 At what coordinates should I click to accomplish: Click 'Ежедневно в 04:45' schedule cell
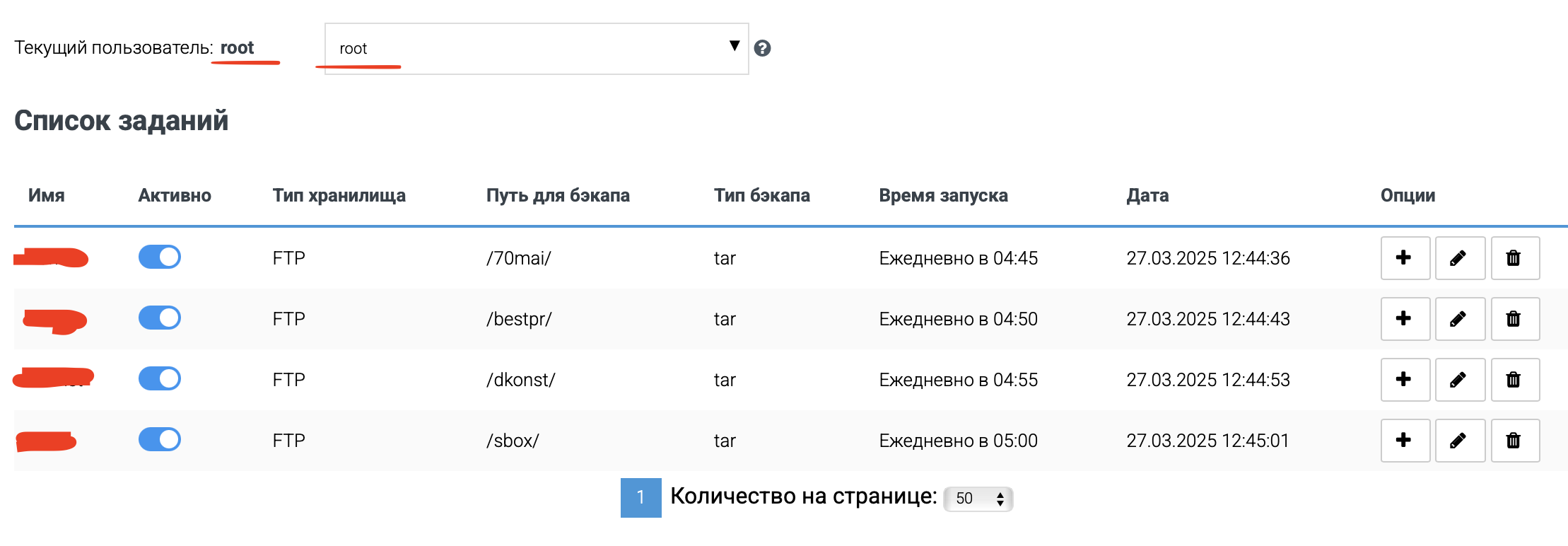[x=959, y=258]
